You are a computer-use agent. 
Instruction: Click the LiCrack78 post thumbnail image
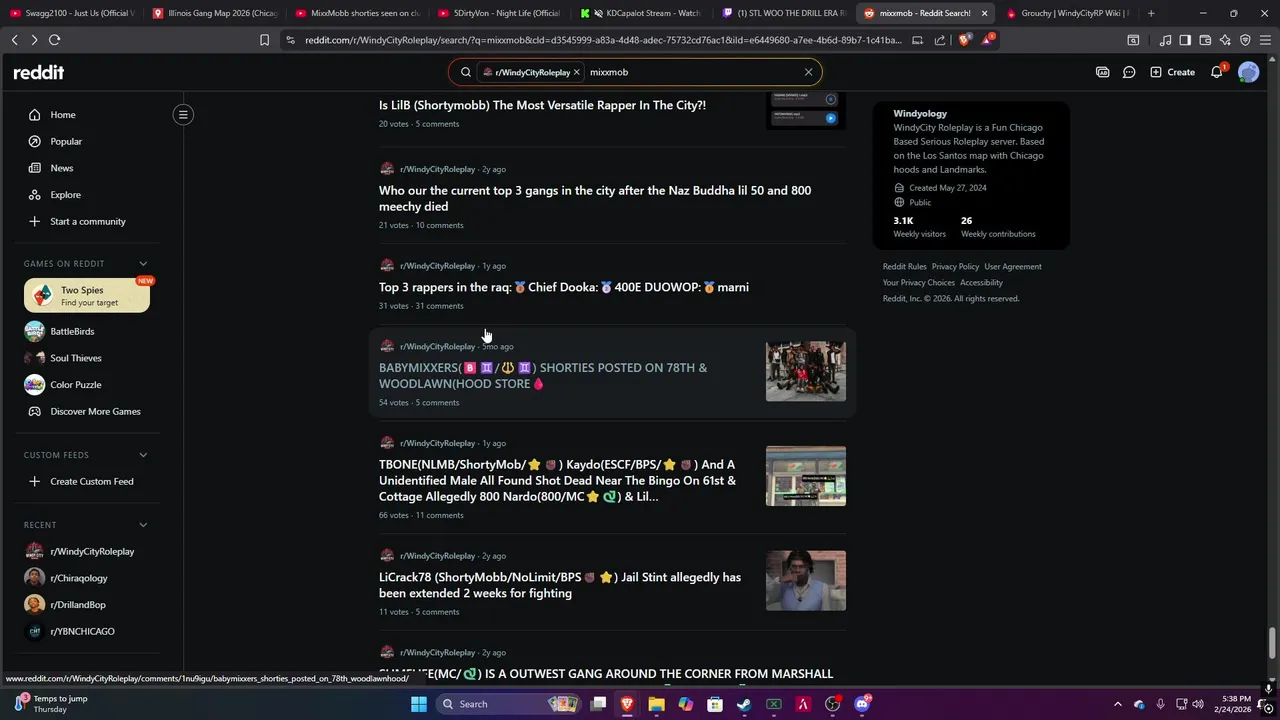(806, 580)
